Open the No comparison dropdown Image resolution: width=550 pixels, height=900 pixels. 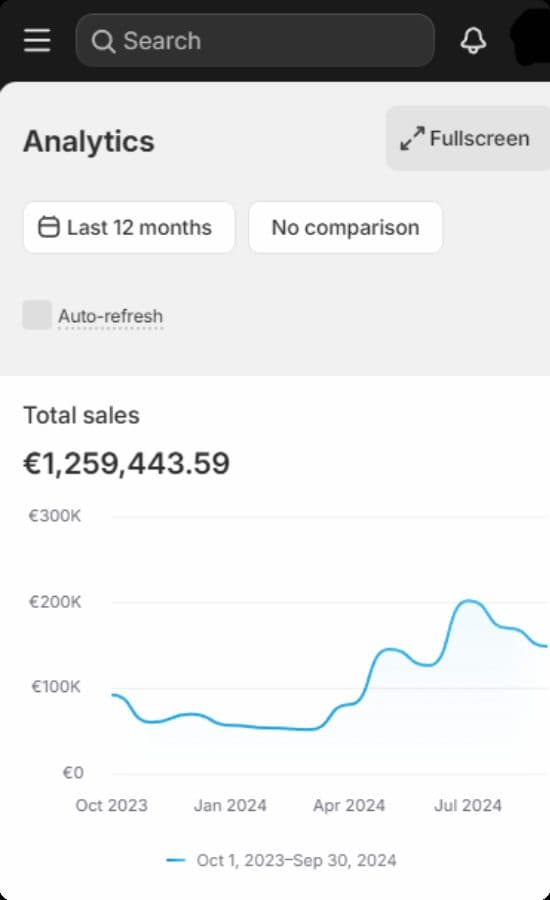point(346,227)
